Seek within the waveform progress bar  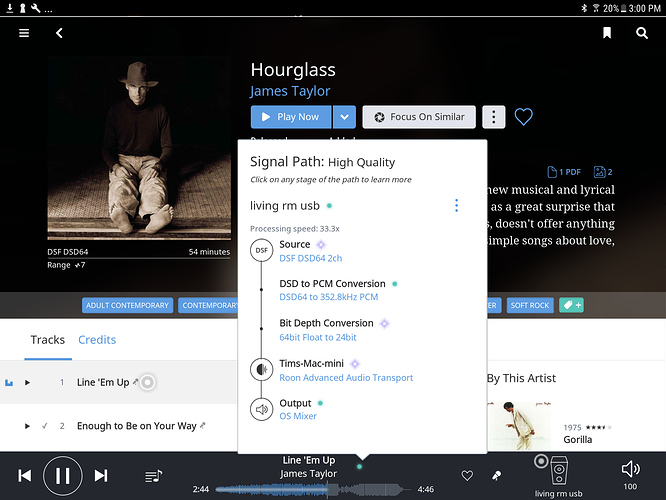point(312,489)
